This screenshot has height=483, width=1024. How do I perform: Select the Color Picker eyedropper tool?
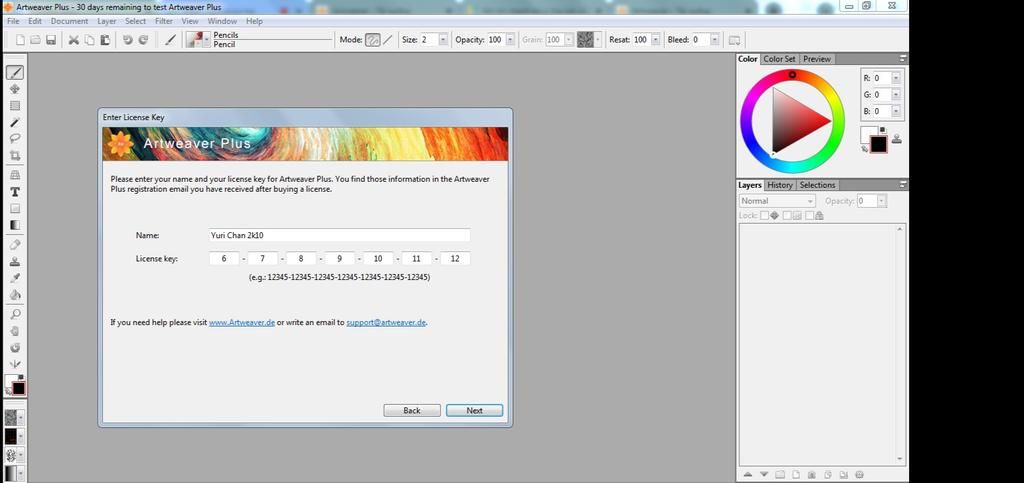(14, 278)
